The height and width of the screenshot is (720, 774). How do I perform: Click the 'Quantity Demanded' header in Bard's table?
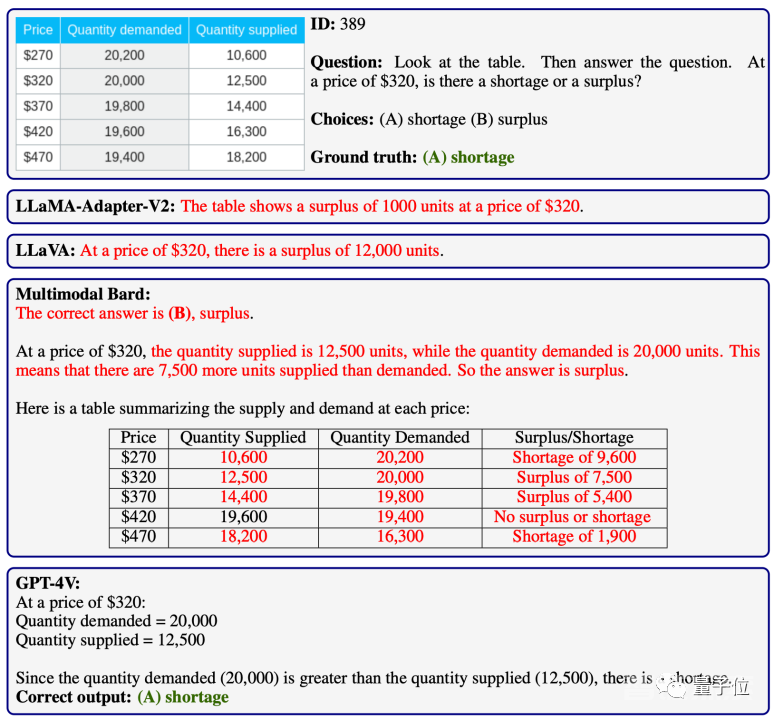point(400,438)
